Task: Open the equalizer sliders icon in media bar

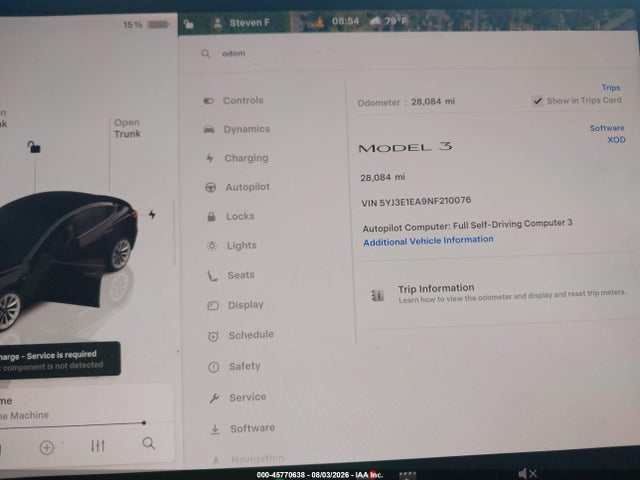Action: (x=98, y=446)
